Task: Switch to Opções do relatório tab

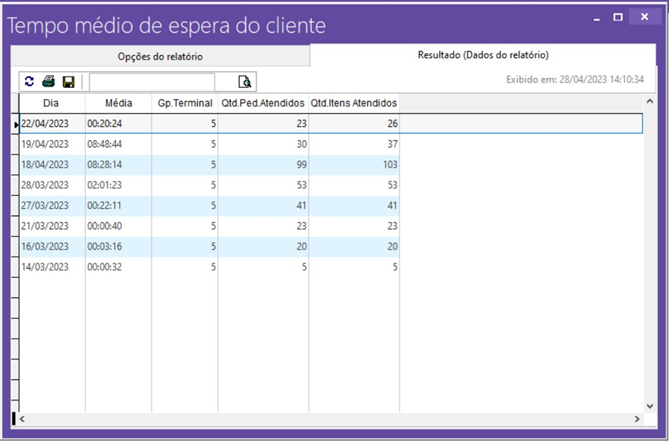Action: pyautogui.click(x=160, y=57)
